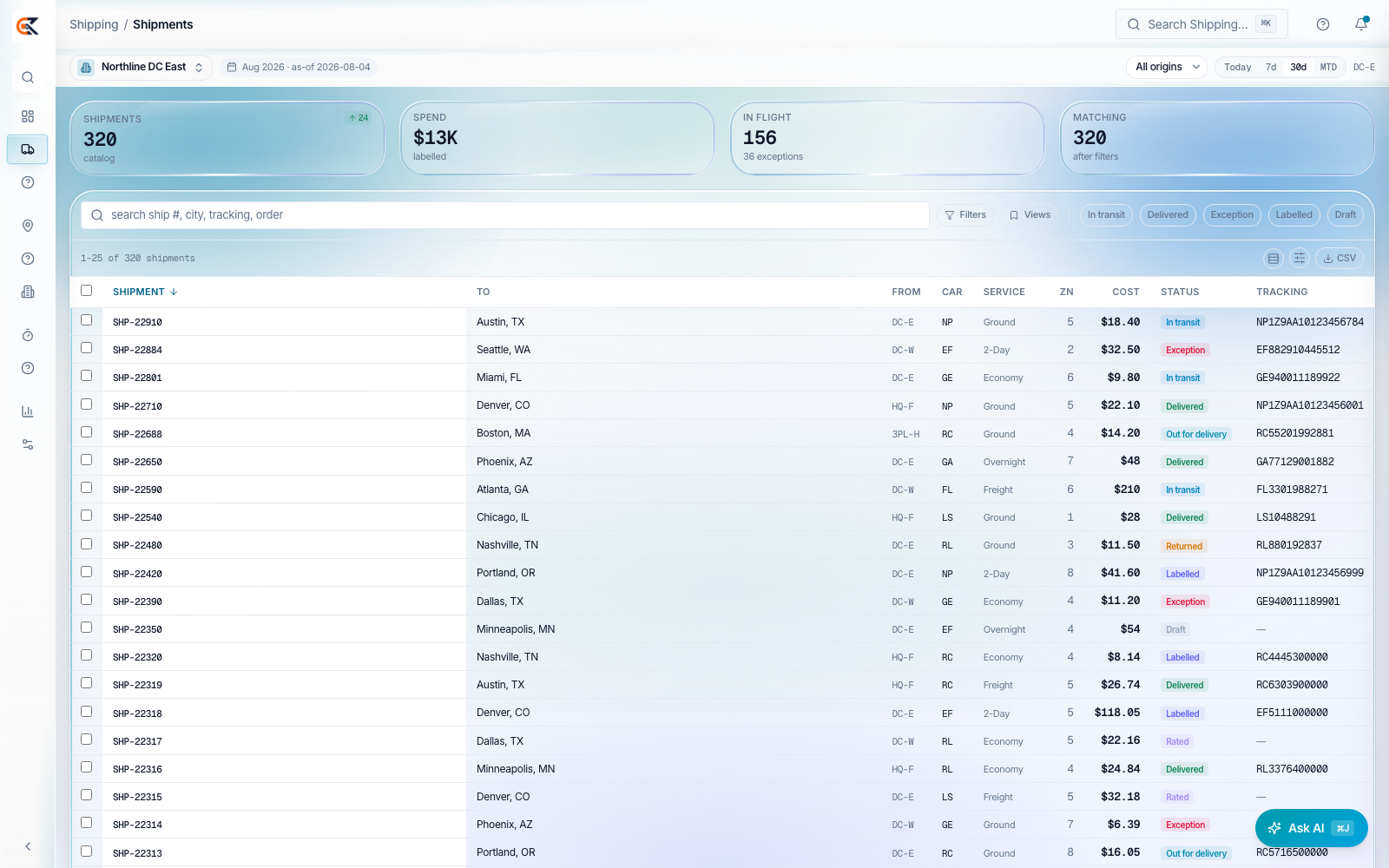Click the app logo icon

click(28, 26)
